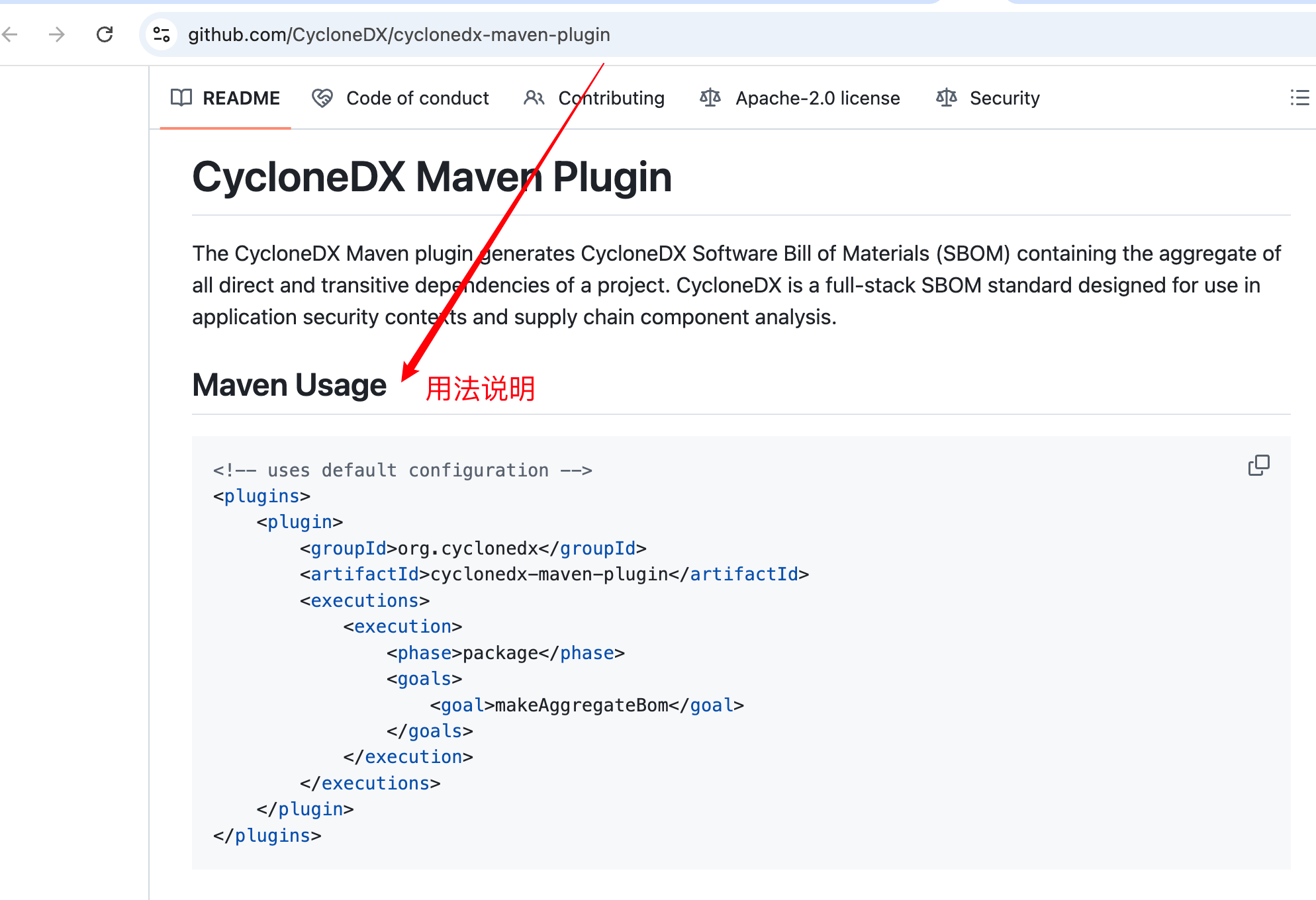
Task: Copy the XML code snippet
Action: point(1258,465)
